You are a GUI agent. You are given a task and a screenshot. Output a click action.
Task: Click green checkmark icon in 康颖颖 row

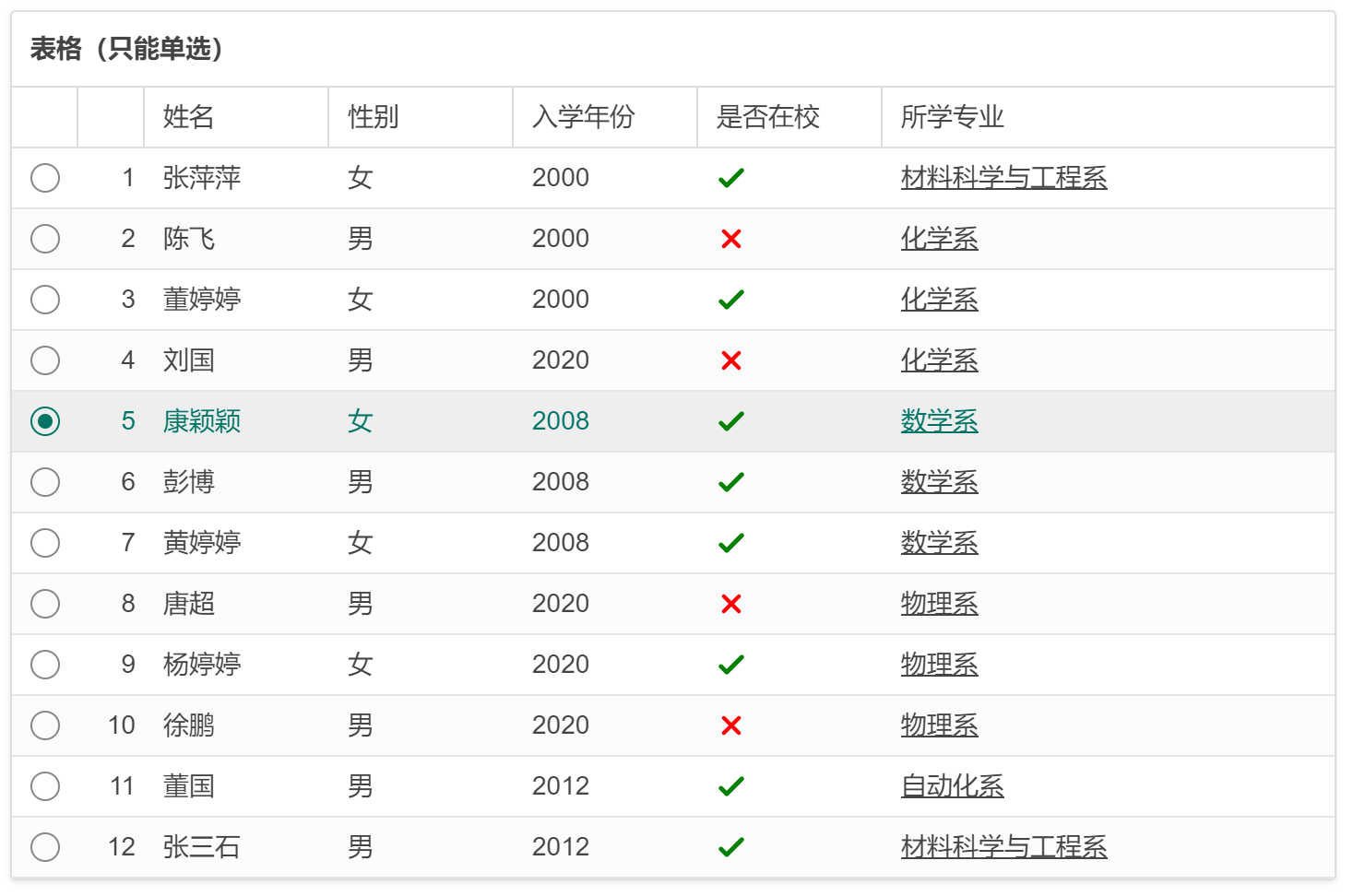pos(730,421)
